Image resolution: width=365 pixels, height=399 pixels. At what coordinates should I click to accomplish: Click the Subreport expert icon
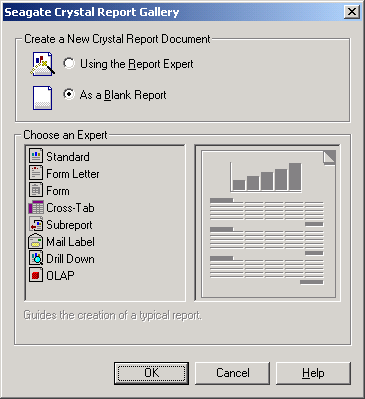point(36,224)
